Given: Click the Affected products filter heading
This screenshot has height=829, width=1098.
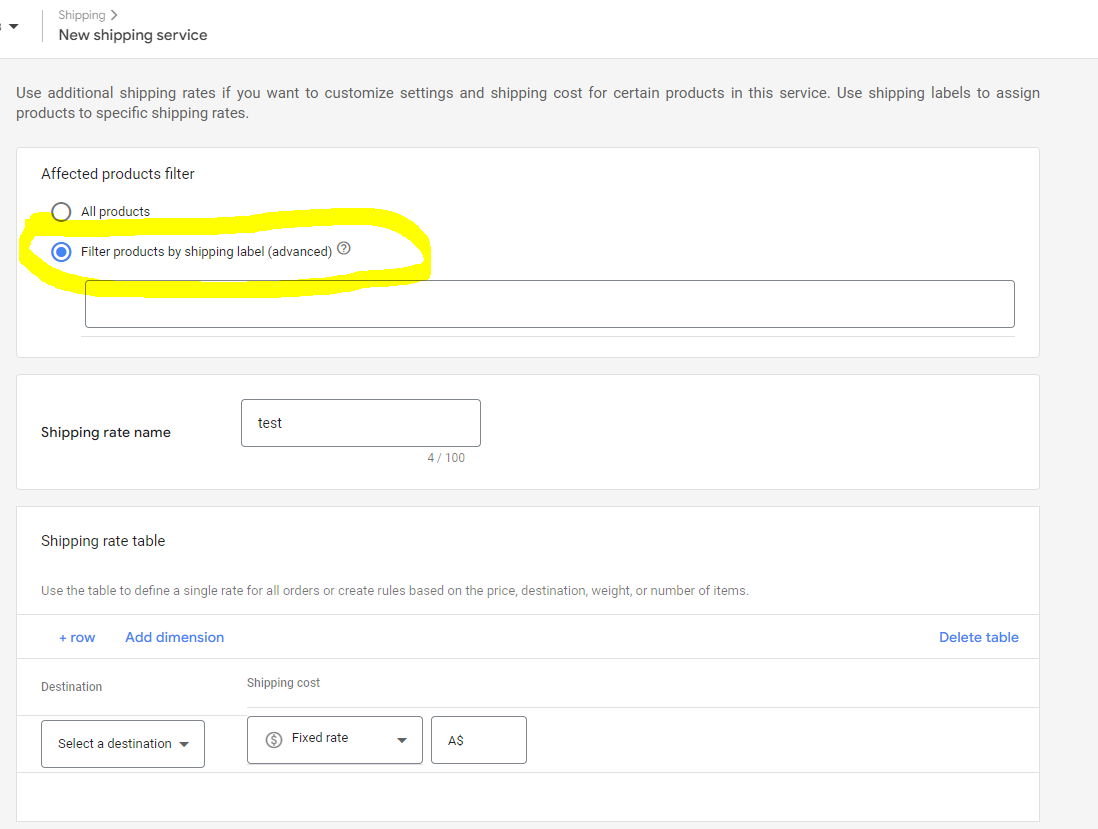Looking at the screenshot, I should 118,174.
